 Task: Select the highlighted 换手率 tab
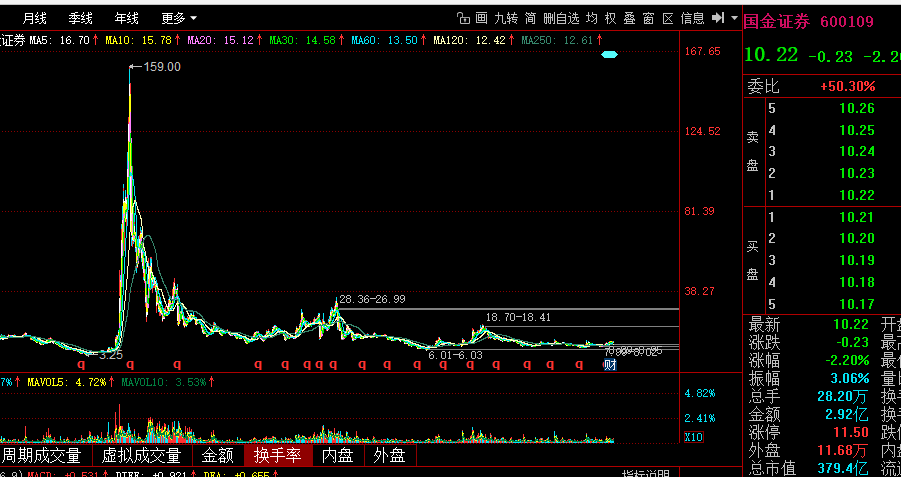[x=279, y=456]
